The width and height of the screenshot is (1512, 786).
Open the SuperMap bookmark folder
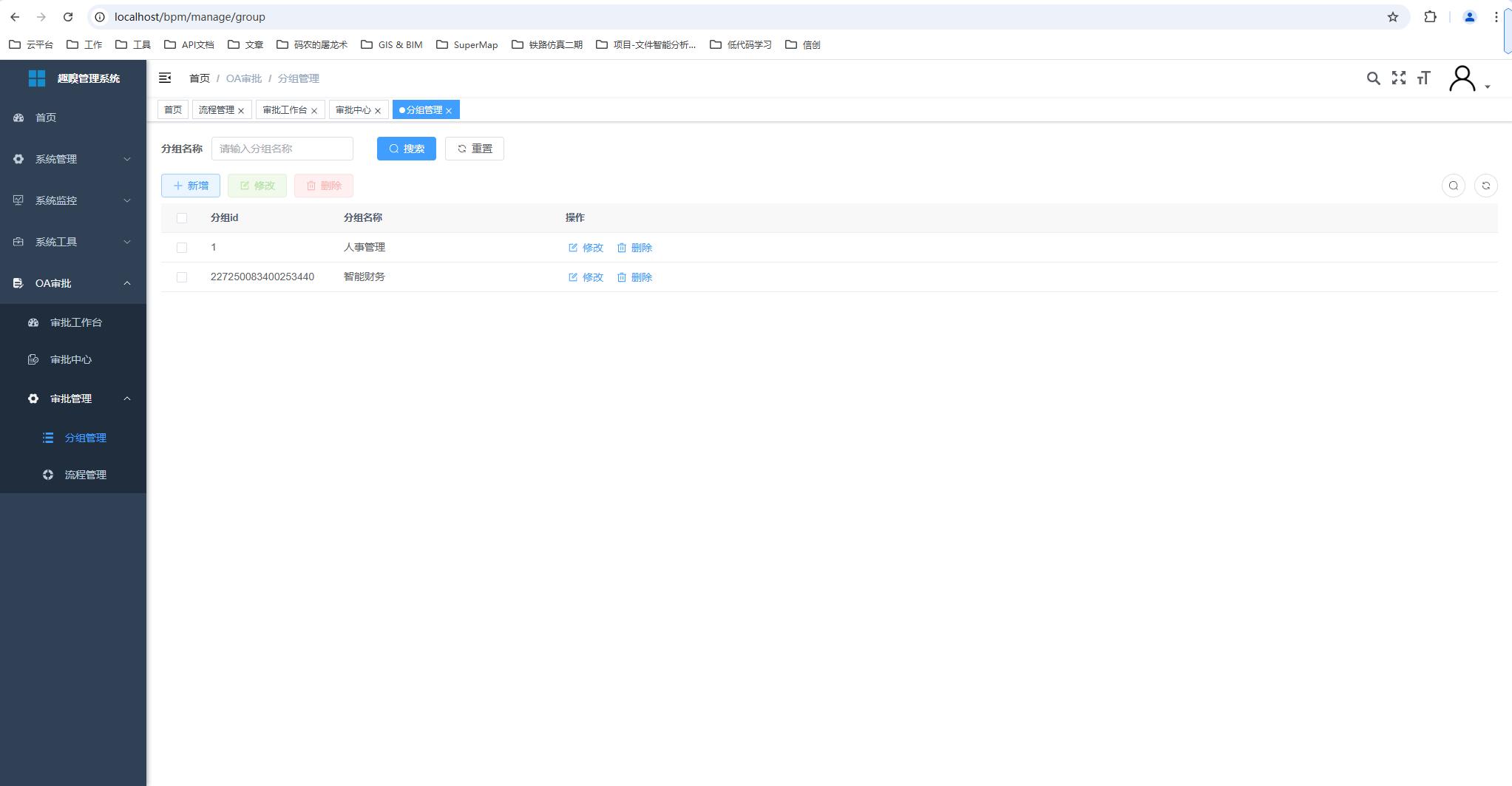tap(467, 44)
